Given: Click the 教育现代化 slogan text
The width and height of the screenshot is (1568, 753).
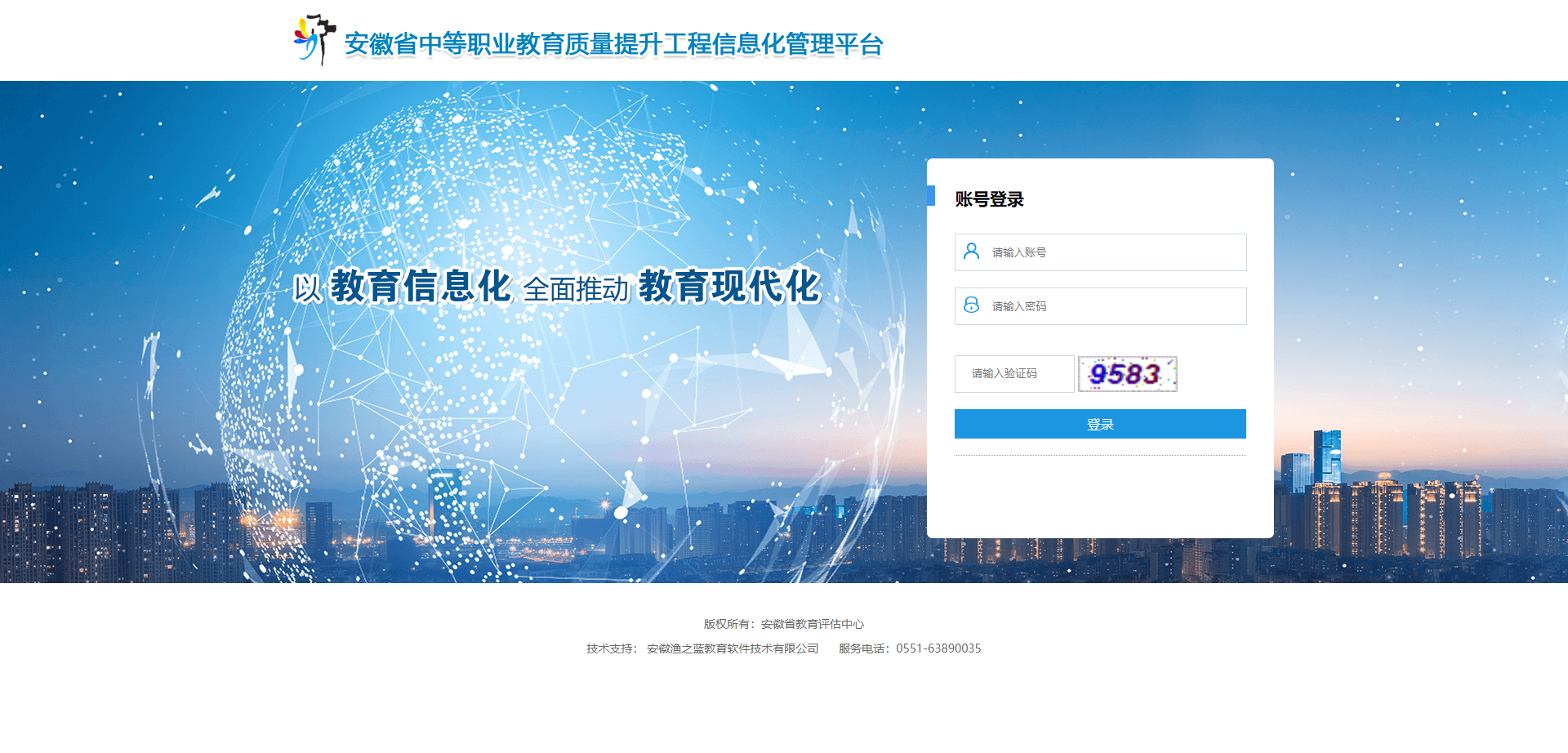Looking at the screenshot, I should pos(728,287).
